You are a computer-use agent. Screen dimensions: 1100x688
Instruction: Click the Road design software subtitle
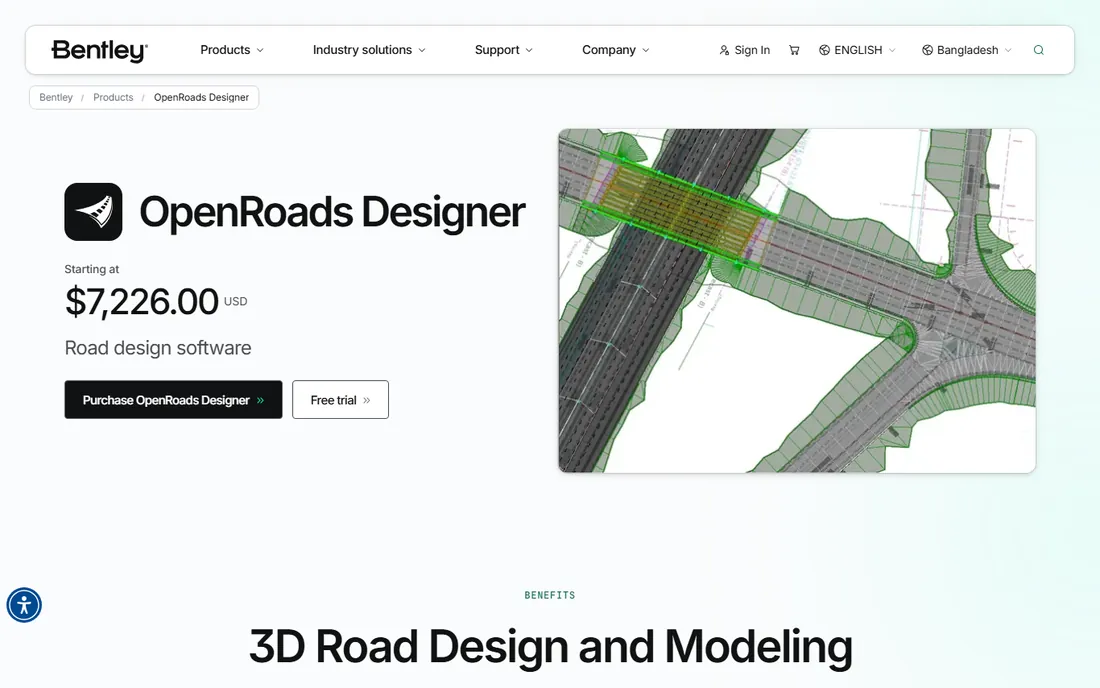tap(158, 348)
